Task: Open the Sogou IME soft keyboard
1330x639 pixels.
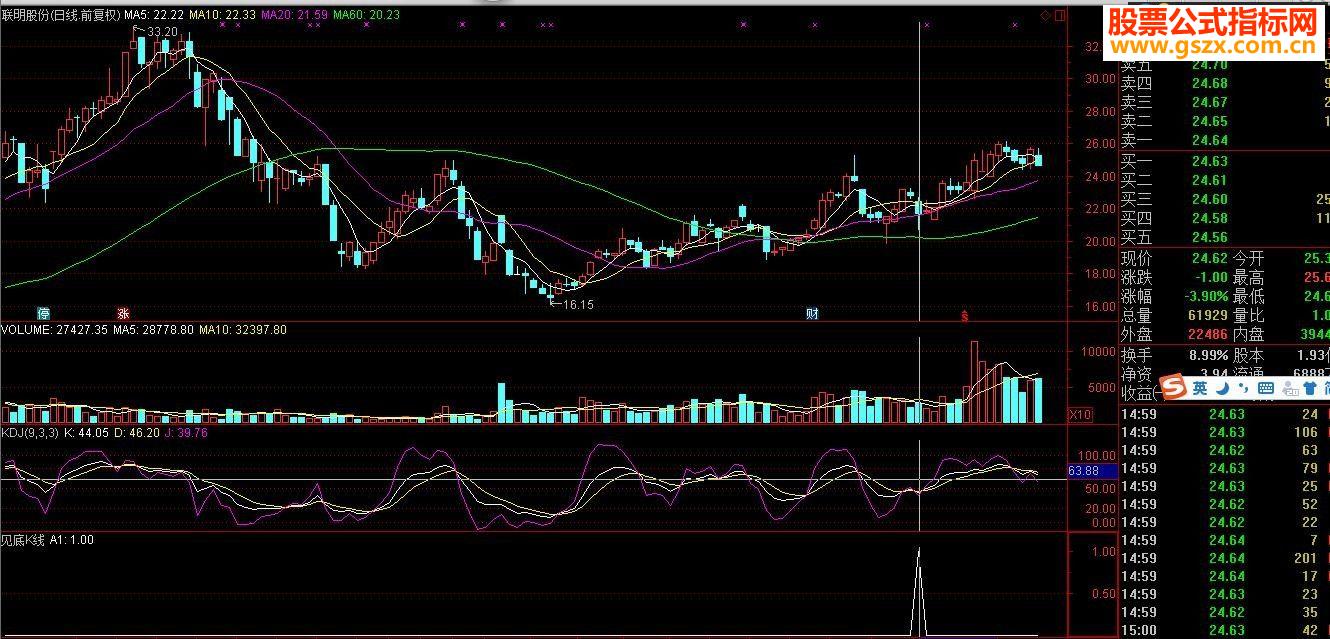Action: pyautogui.click(x=1267, y=388)
